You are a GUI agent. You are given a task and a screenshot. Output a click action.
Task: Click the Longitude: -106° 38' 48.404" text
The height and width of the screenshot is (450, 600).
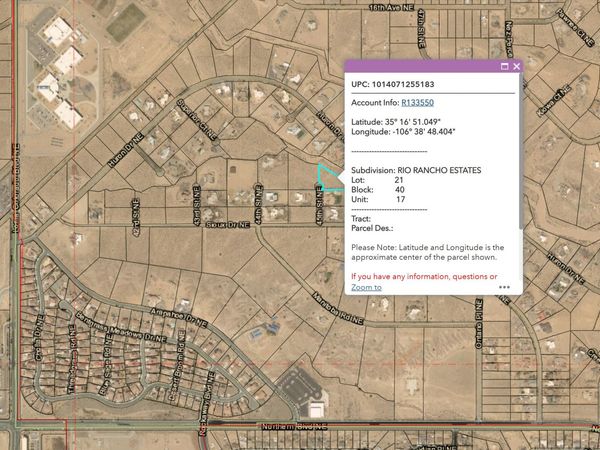click(x=403, y=132)
